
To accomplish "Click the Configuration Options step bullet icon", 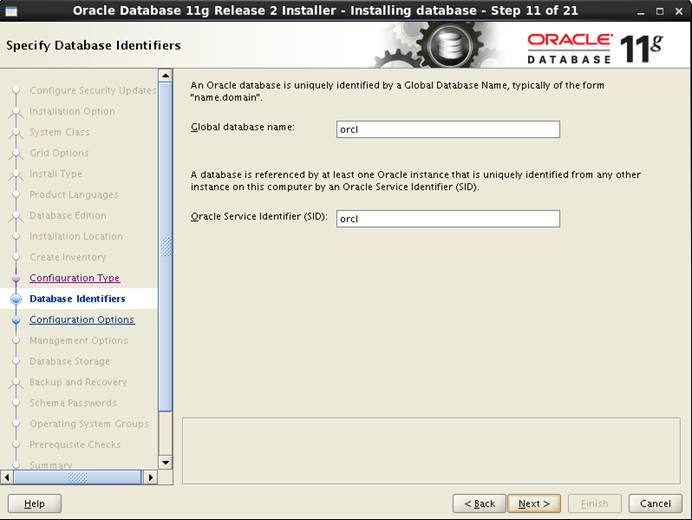I will click(16, 320).
